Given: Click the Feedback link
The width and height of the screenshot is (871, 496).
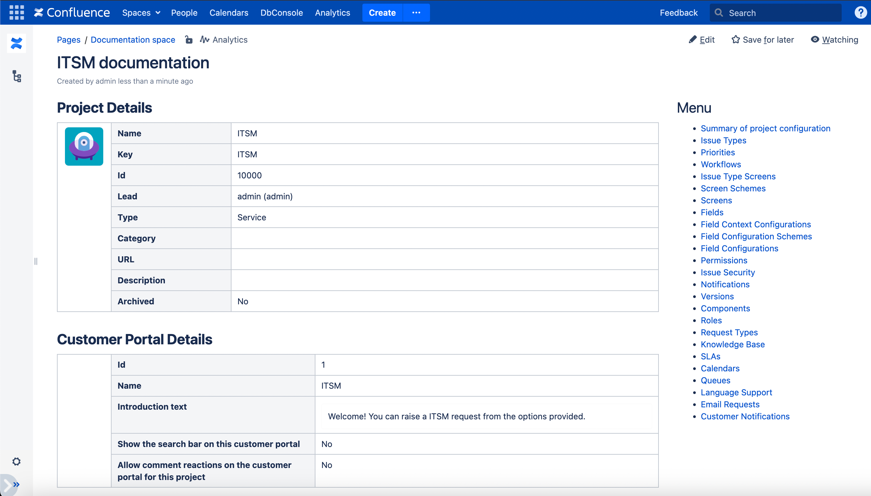Looking at the screenshot, I should tap(679, 13).
